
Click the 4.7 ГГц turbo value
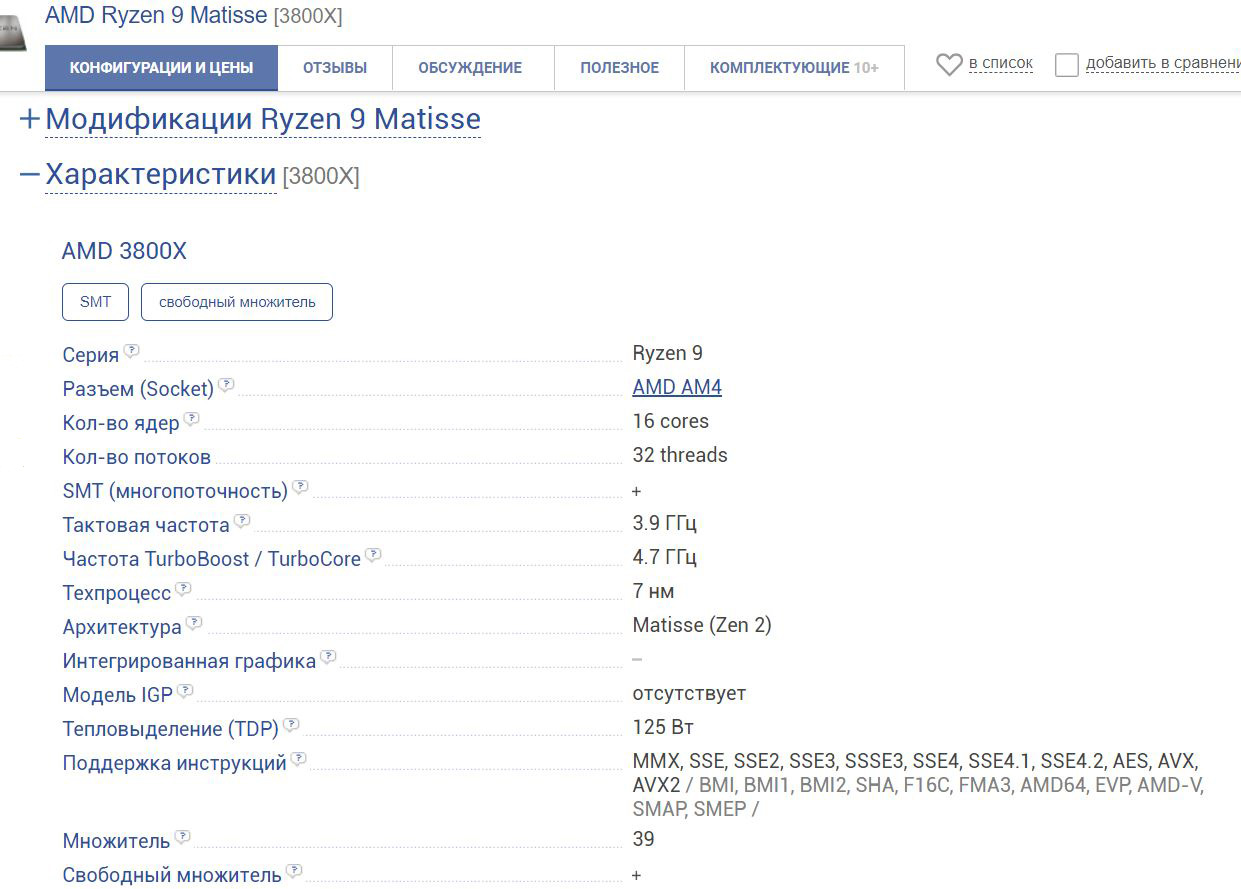[665, 557]
